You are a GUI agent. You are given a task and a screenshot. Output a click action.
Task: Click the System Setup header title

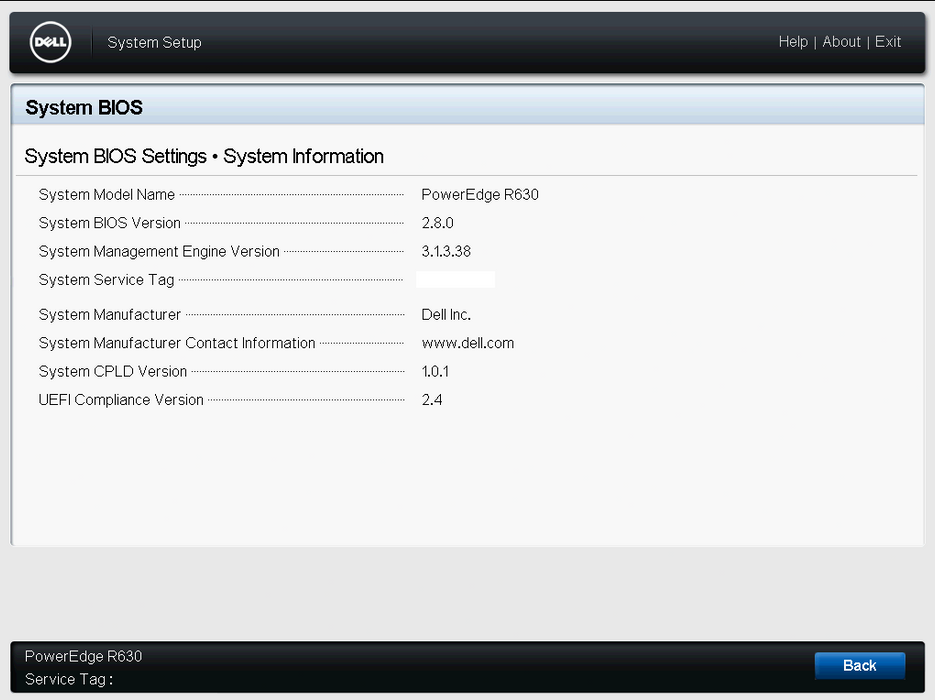tap(154, 42)
